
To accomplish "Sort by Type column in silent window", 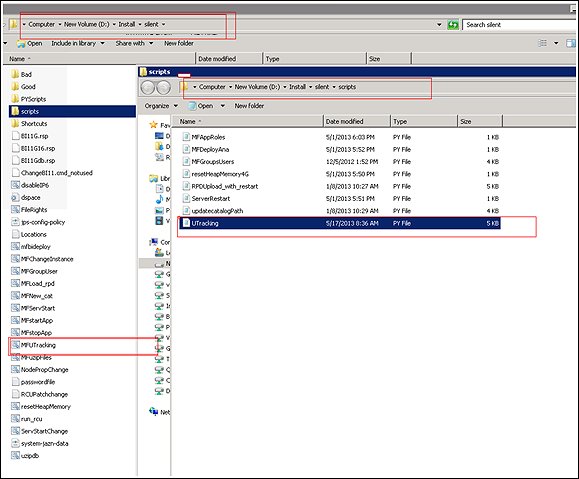I will click(x=314, y=59).
